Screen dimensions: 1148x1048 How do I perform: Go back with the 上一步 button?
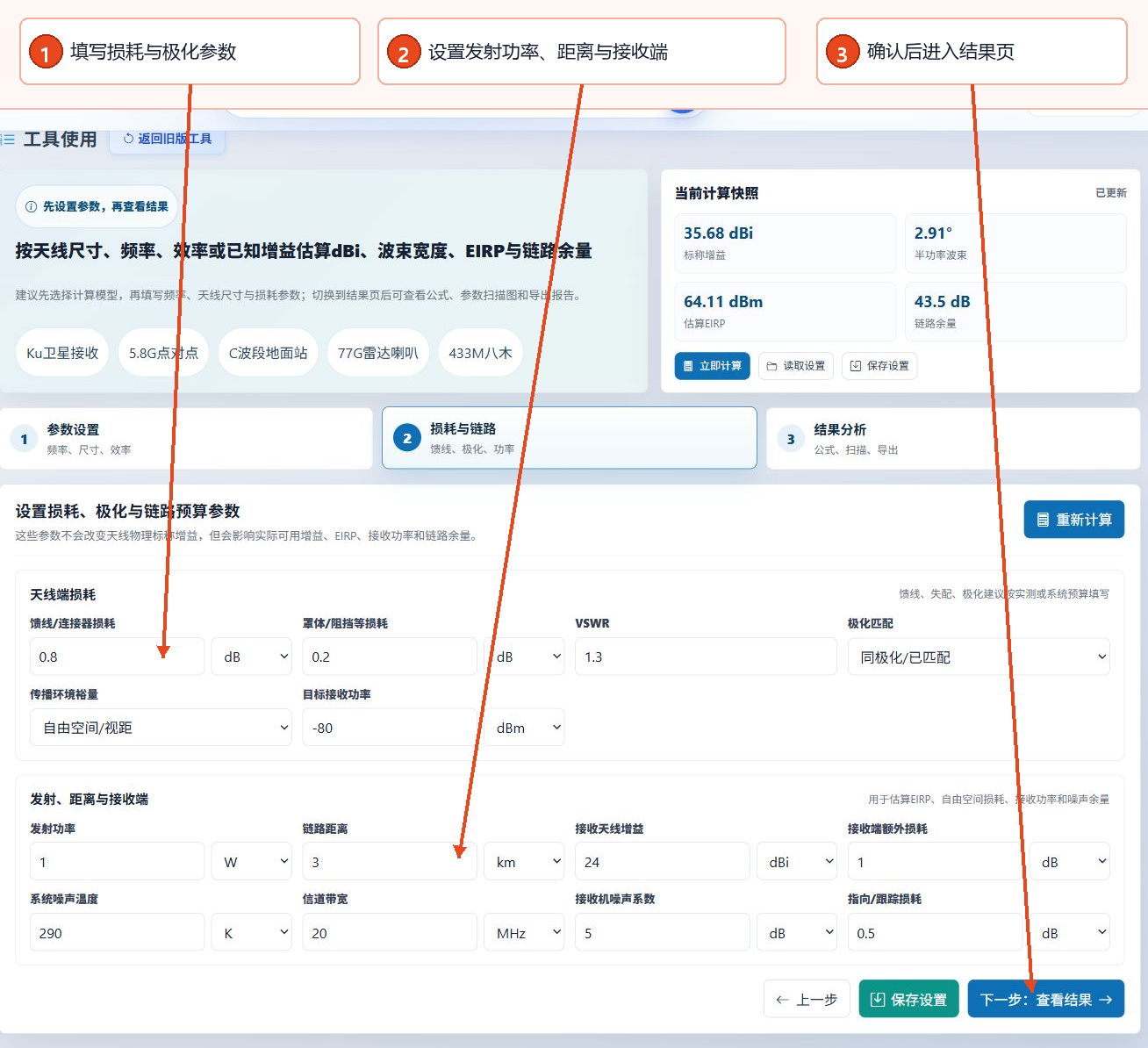point(807,999)
